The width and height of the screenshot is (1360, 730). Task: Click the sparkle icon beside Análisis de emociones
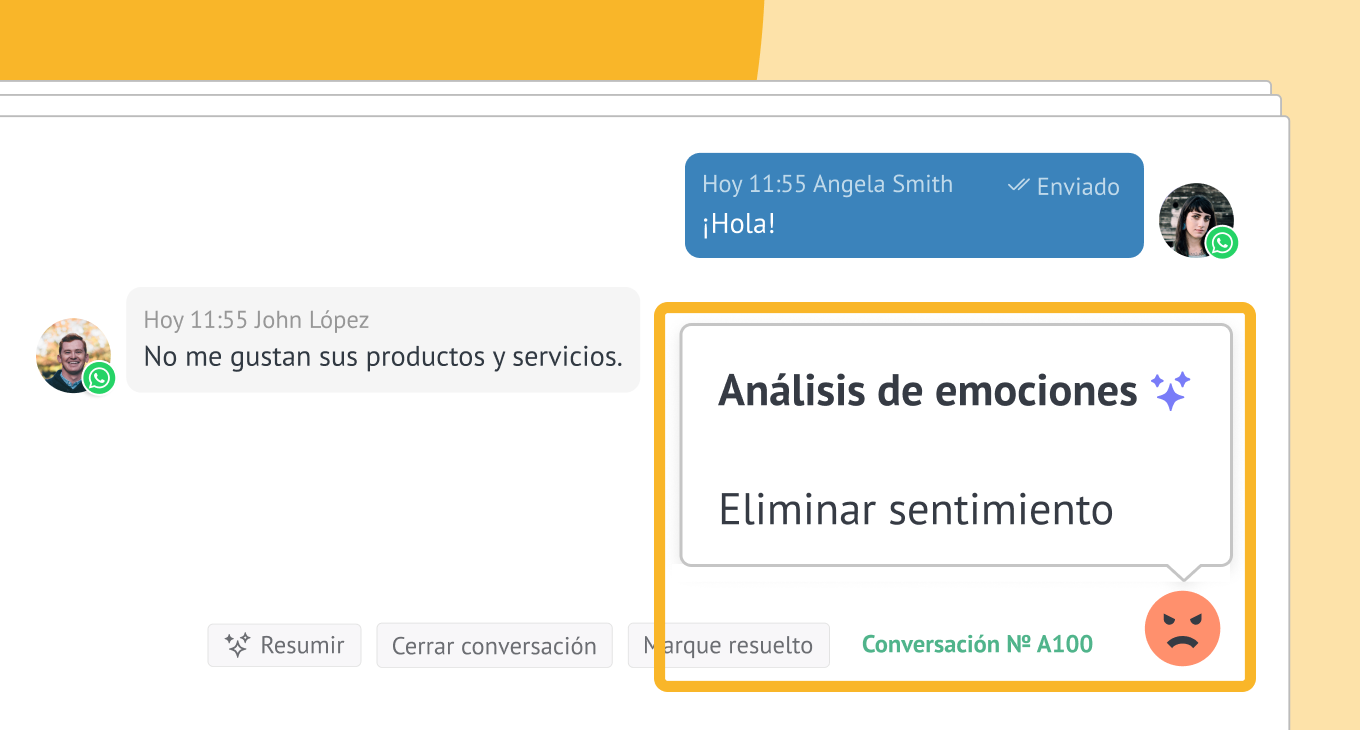(x=1170, y=391)
